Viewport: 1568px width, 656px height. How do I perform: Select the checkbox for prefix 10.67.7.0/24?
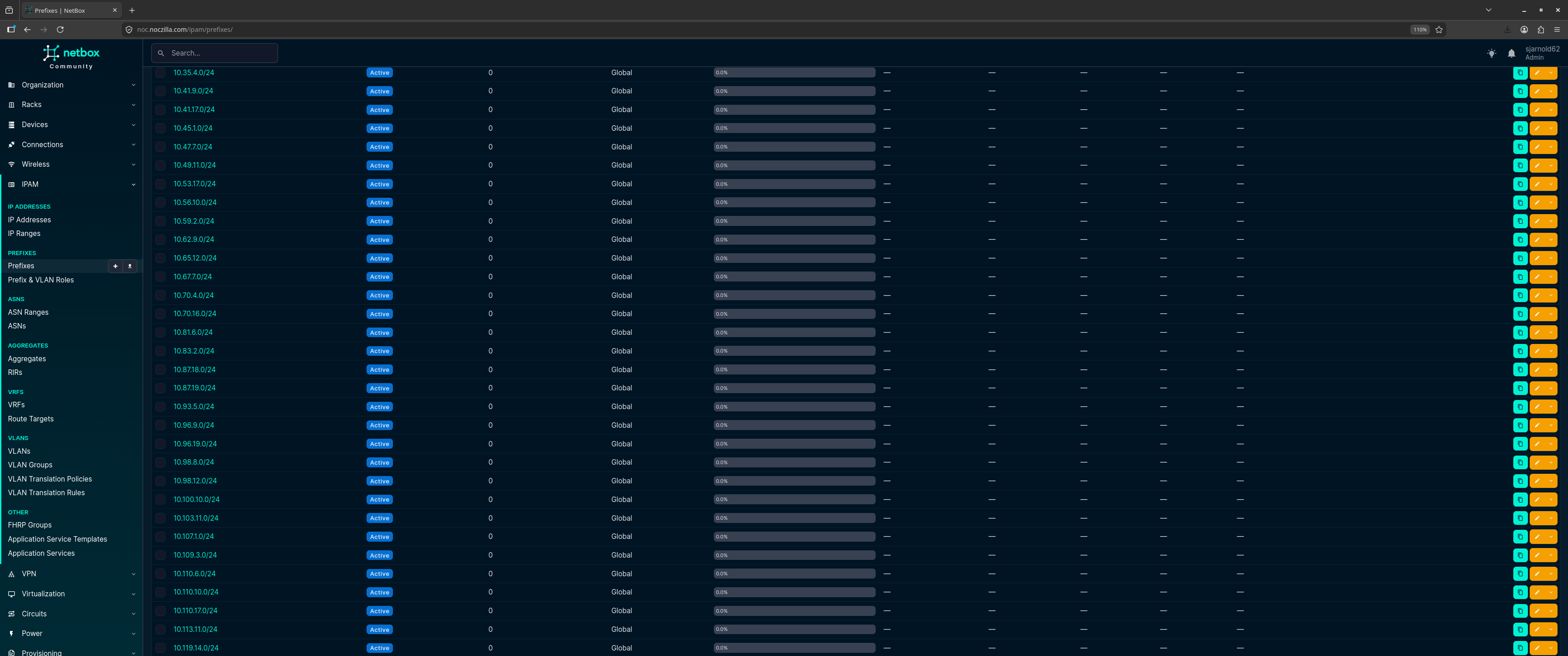(160, 277)
